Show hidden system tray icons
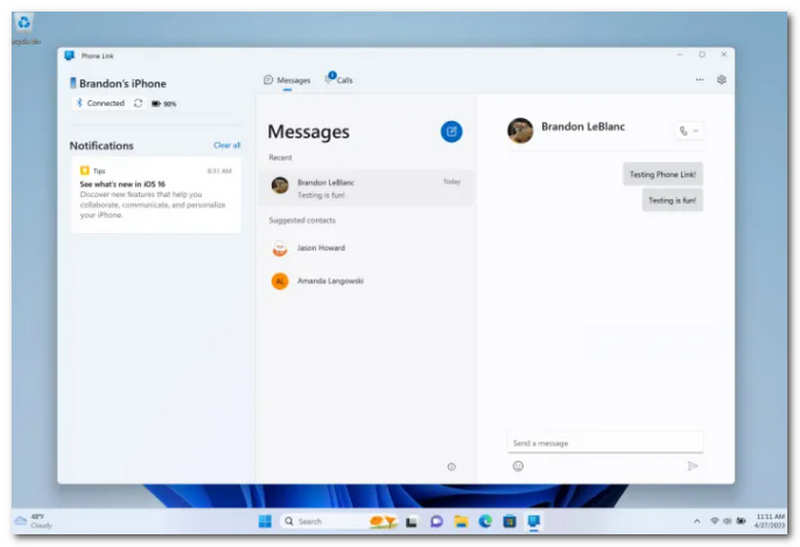Viewport: 800px width, 547px height. pyautogui.click(x=697, y=521)
